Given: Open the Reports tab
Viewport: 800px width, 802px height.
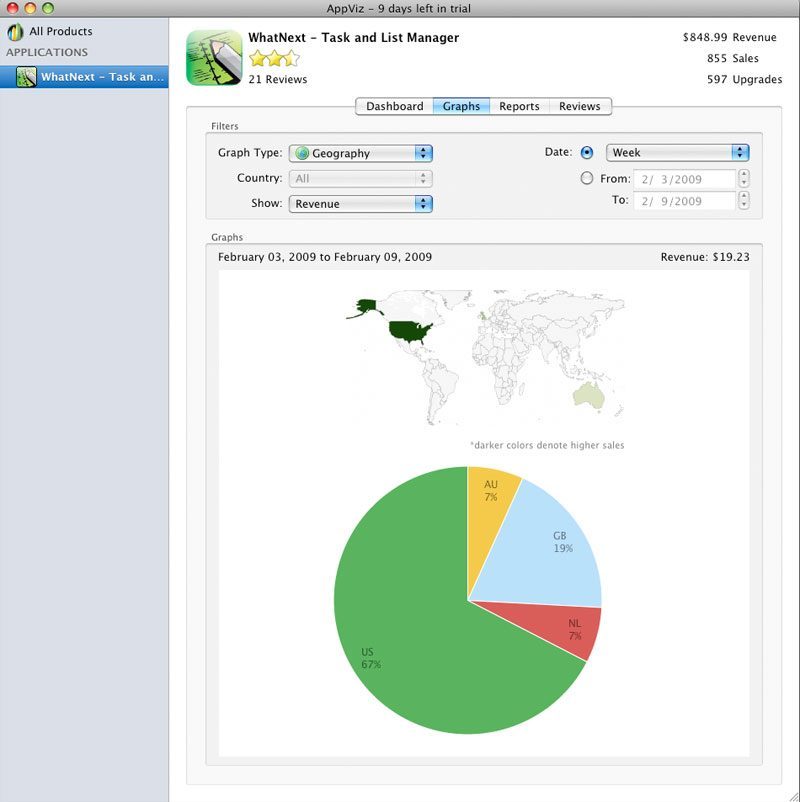Looking at the screenshot, I should (x=519, y=106).
